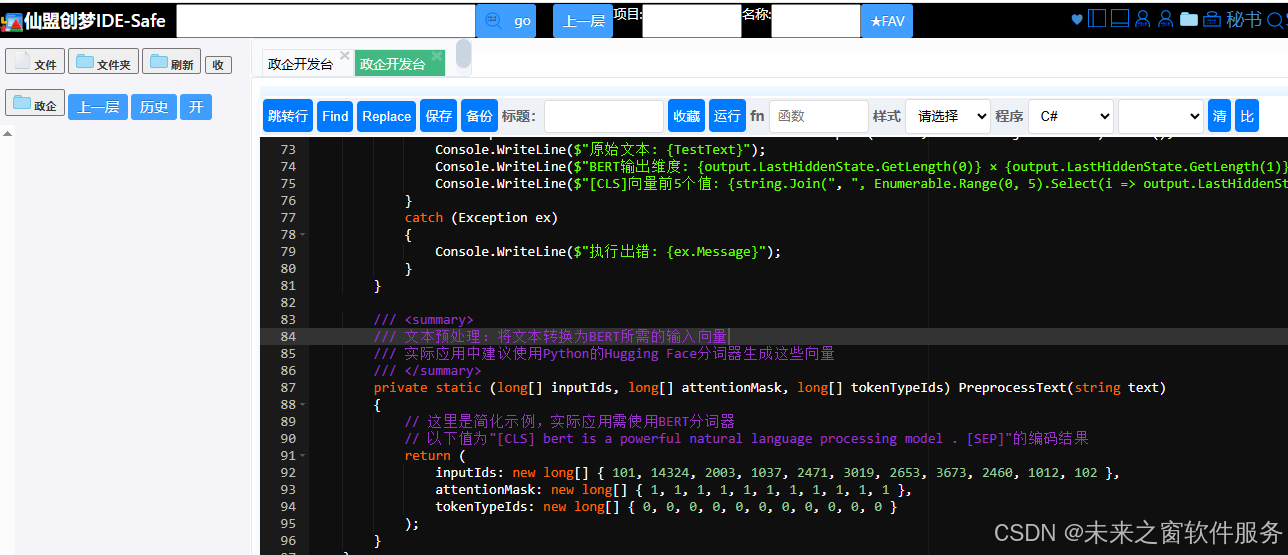Refresh file list with 刷新 button
1288x555 pixels.
tap(171, 62)
